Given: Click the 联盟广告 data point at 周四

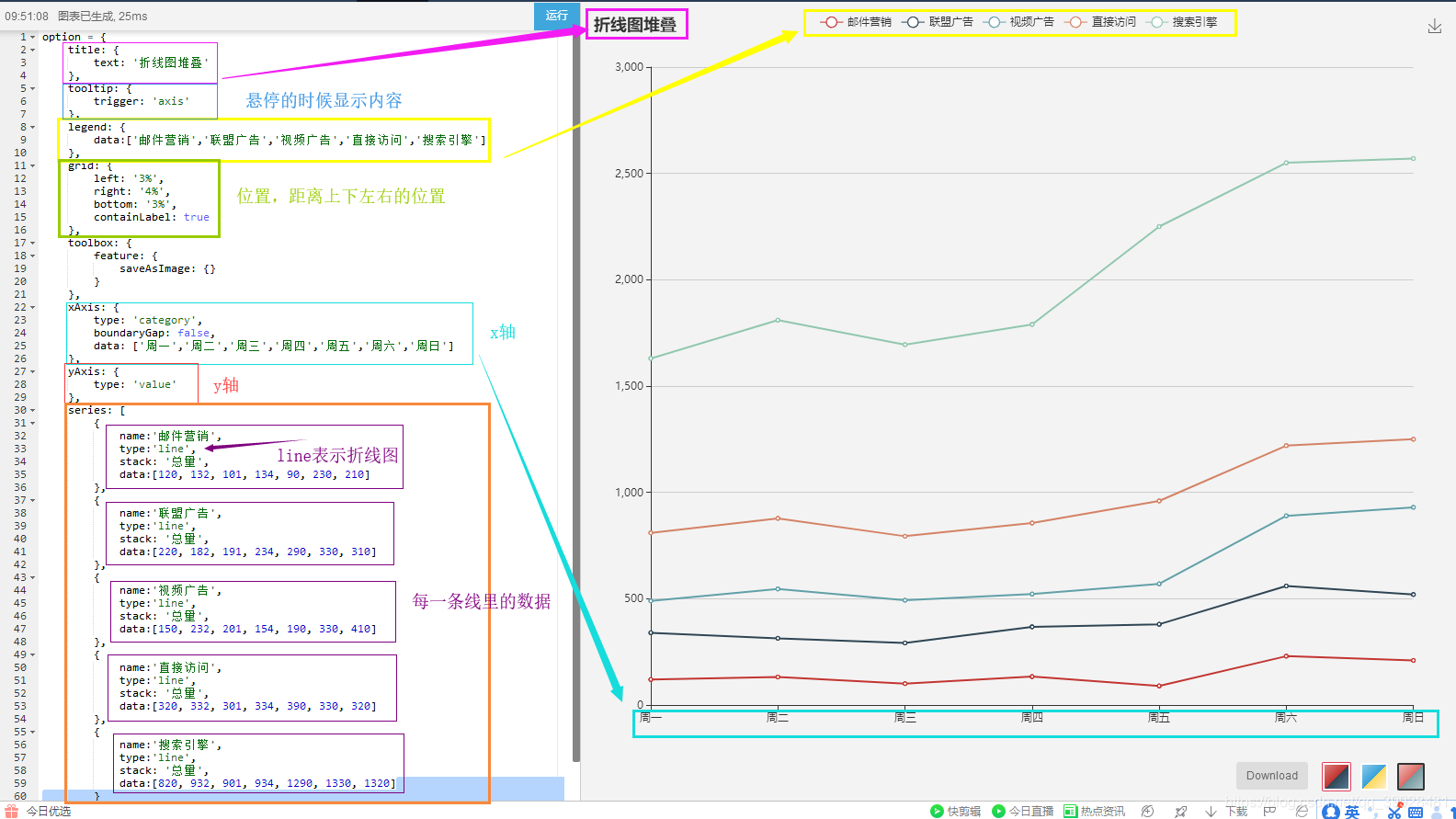Looking at the screenshot, I should click(x=1032, y=627).
